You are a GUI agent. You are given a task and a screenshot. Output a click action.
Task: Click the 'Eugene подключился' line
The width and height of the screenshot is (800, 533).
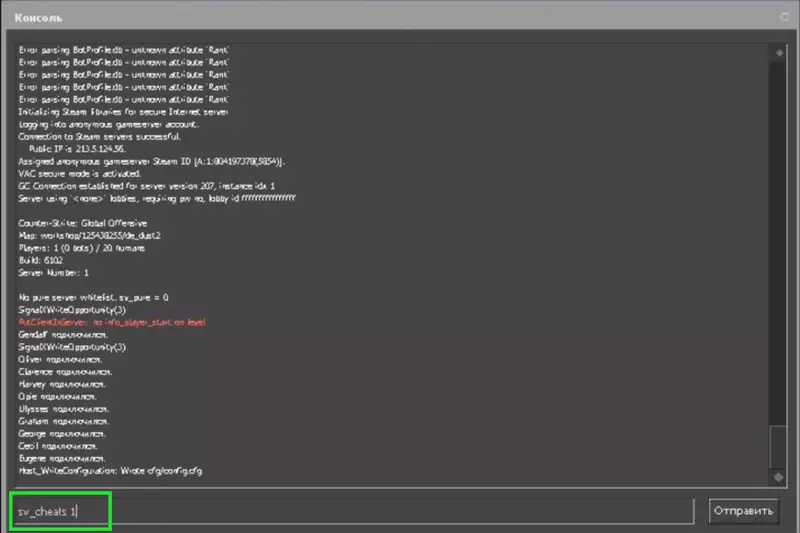(62, 459)
